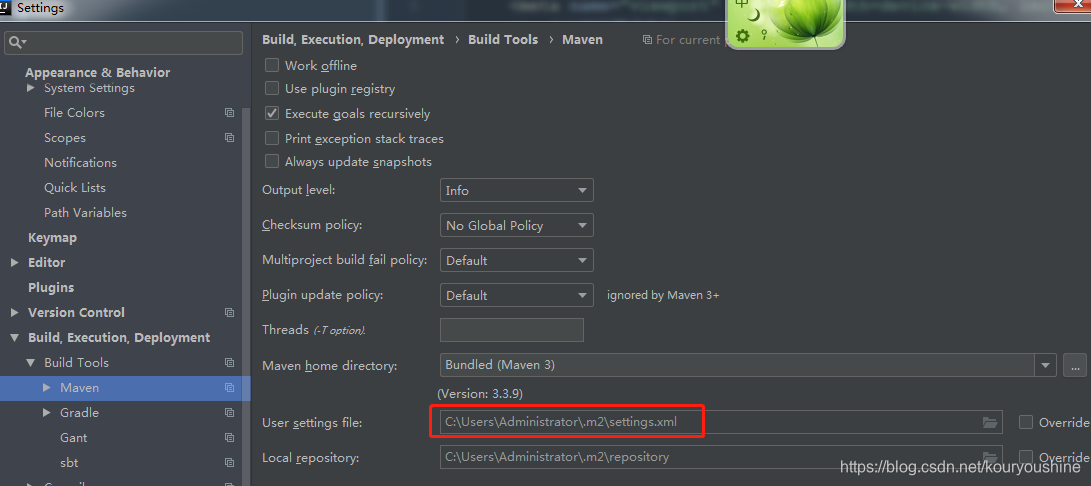Open the Multiproject build fail policy dropdown

tap(516, 260)
